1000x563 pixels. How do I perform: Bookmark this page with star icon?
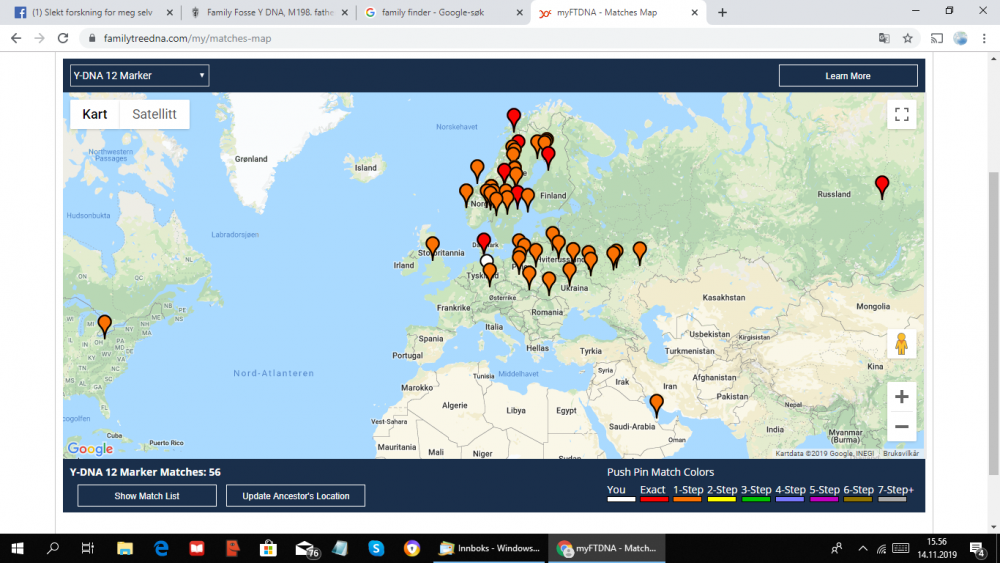click(x=908, y=38)
